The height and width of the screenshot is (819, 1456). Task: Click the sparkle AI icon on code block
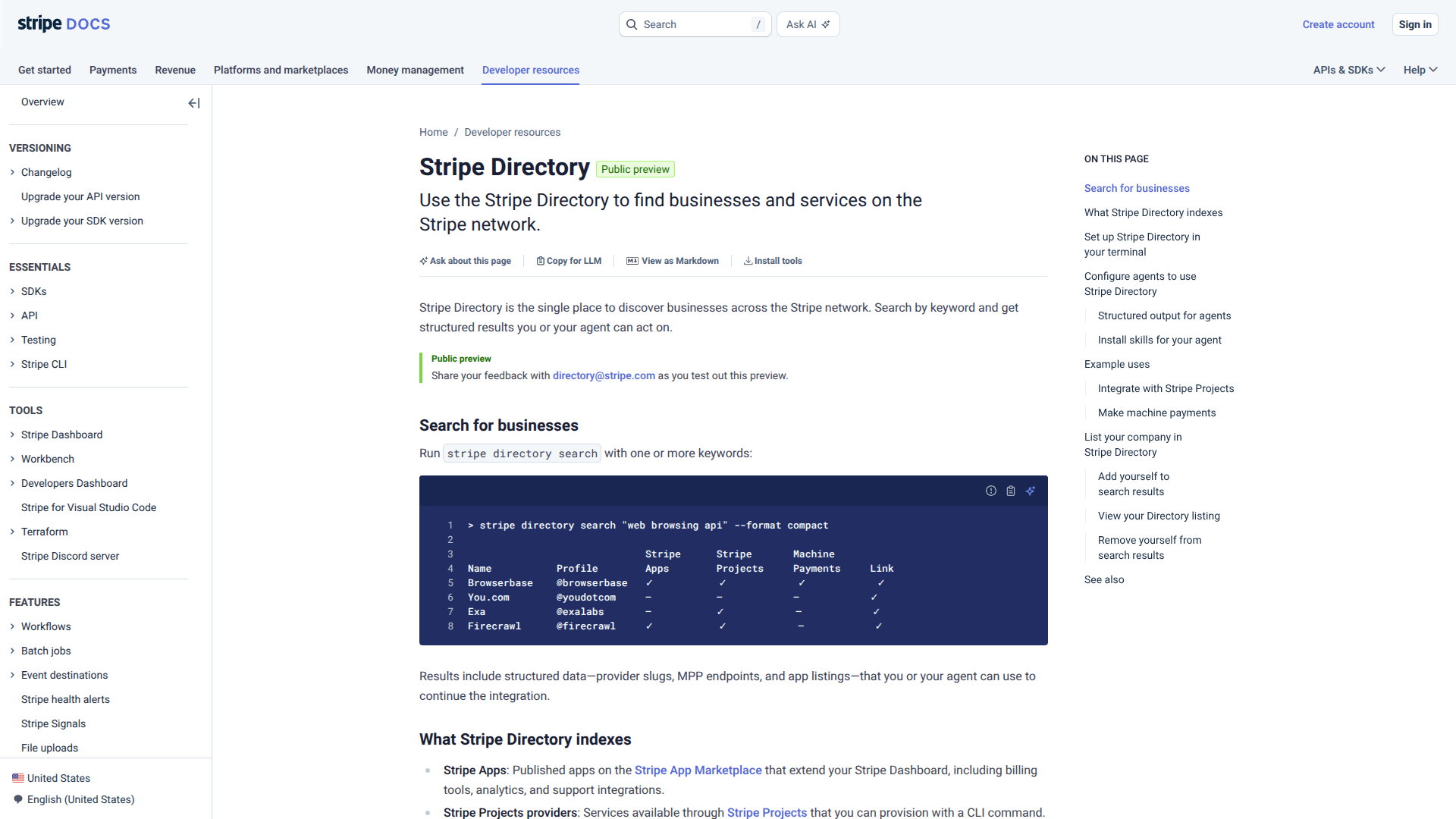pyautogui.click(x=1031, y=491)
